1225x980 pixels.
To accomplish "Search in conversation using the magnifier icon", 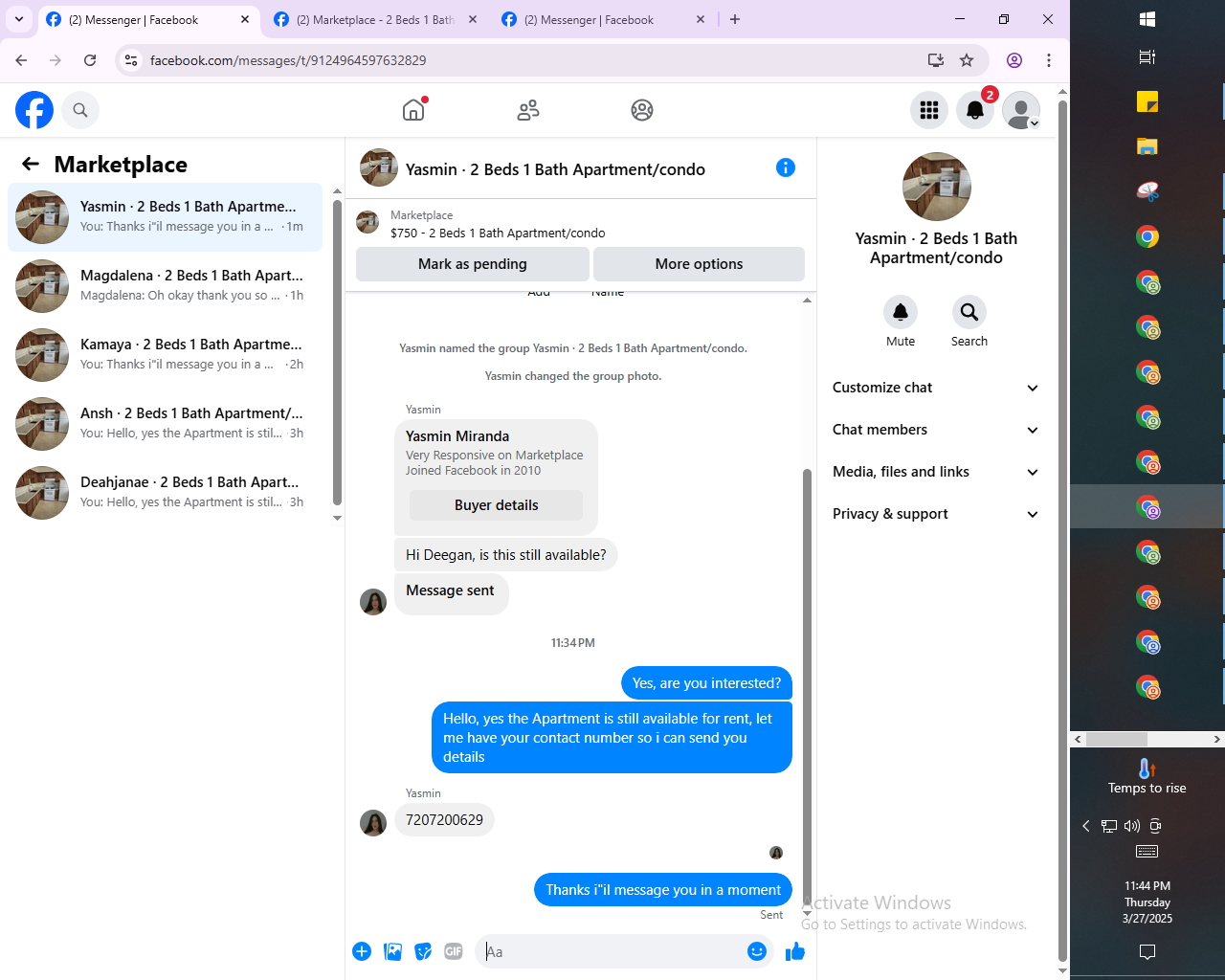I will point(969,312).
